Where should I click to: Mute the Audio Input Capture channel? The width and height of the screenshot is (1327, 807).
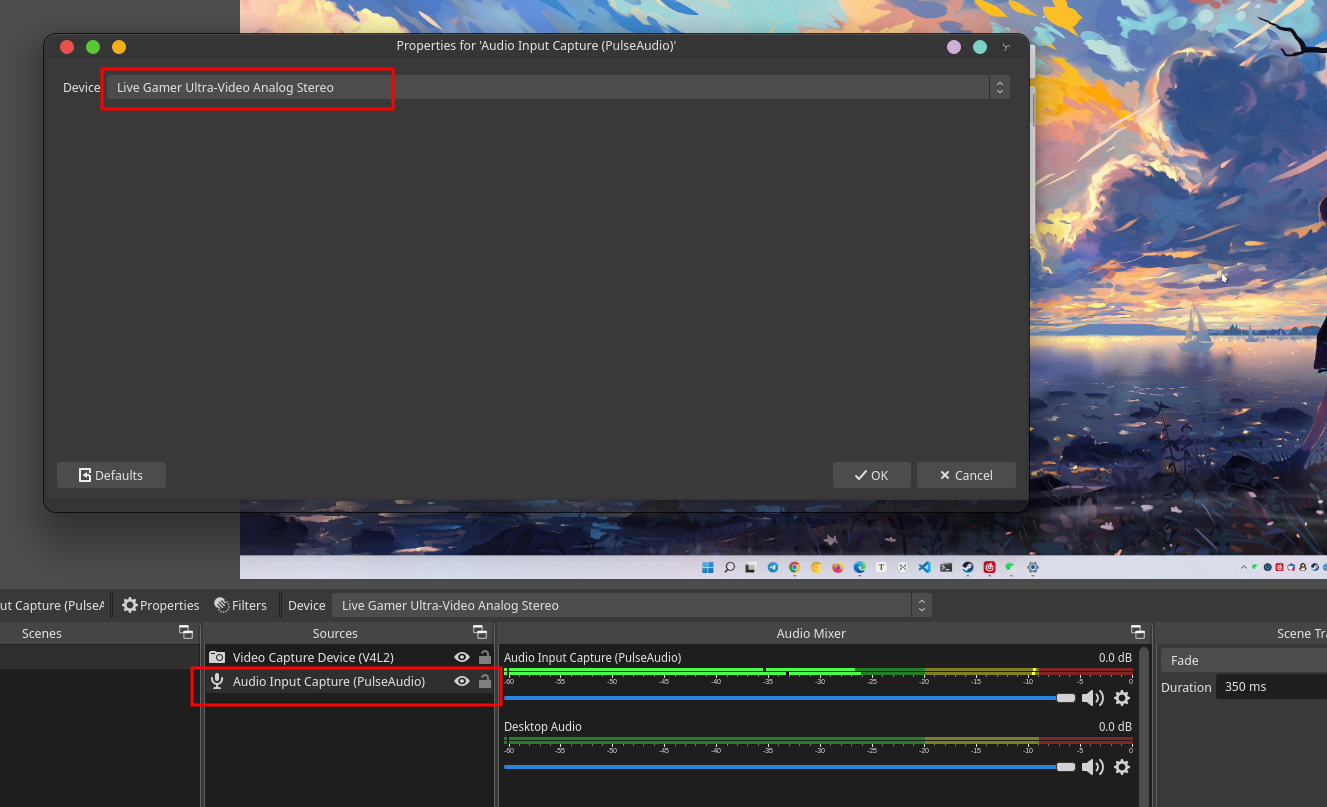(x=1093, y=698)
